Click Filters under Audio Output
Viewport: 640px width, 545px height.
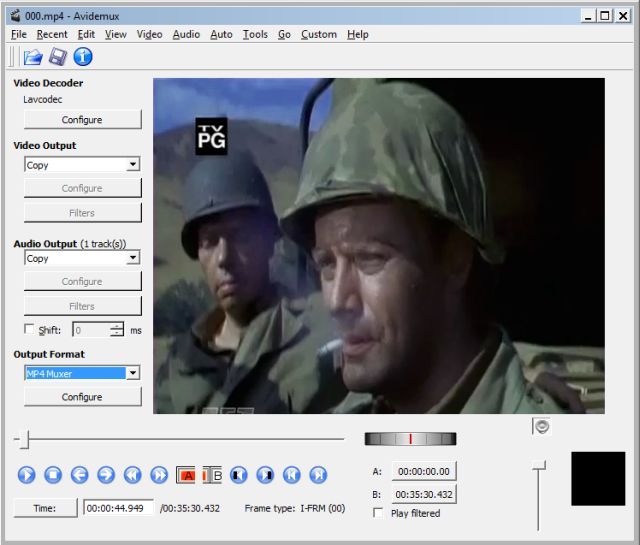click(x=83, y=306)
